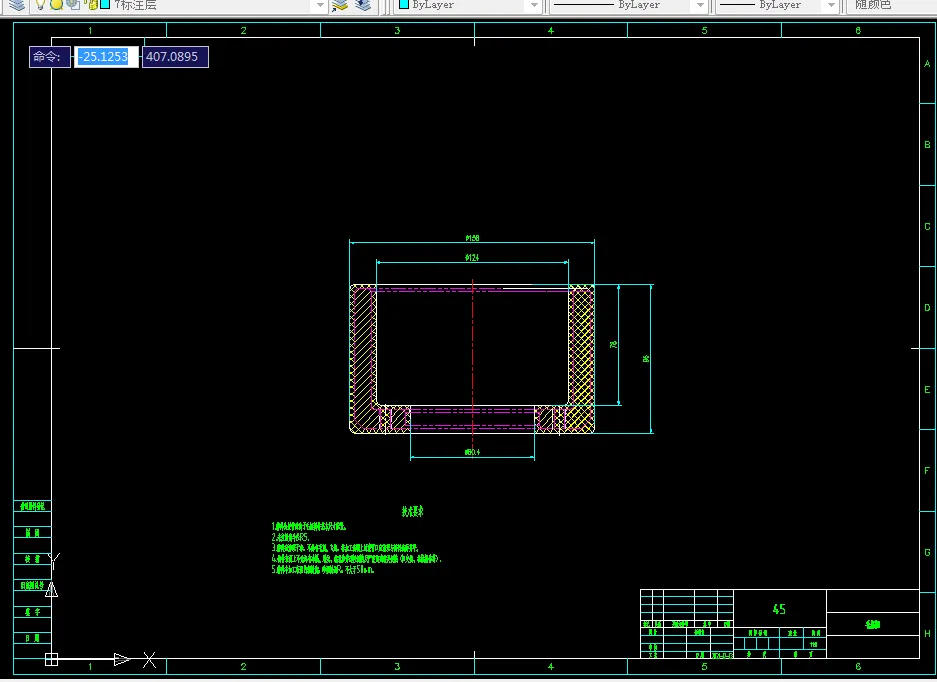Select the φ80.4 diameter dimension text
The height and width of the screenshot is (682, 937).
[472, 452]
